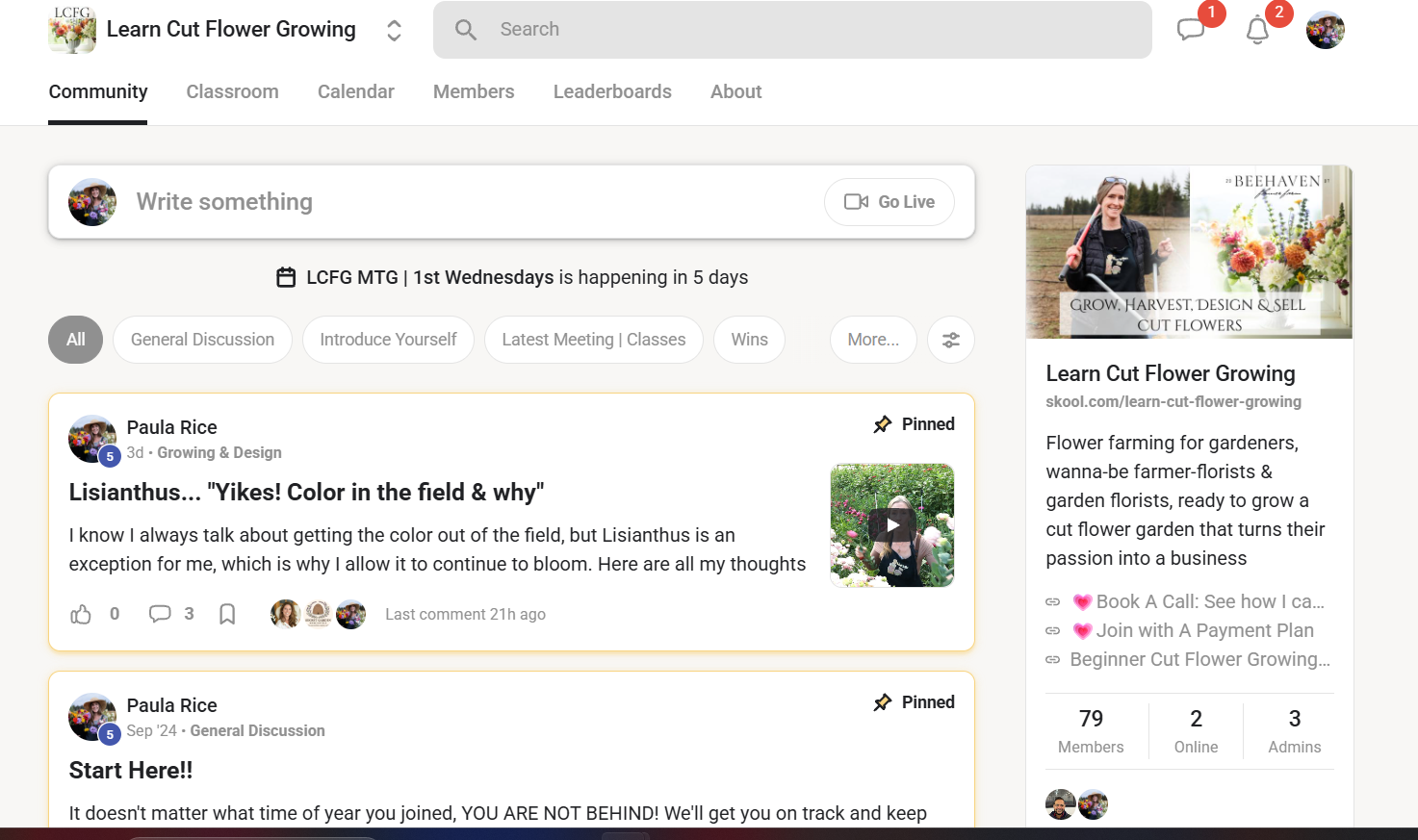This screenshot has height=840, width=1418.
Task: Start a Go Live session
Action: (x=889, y=202)
